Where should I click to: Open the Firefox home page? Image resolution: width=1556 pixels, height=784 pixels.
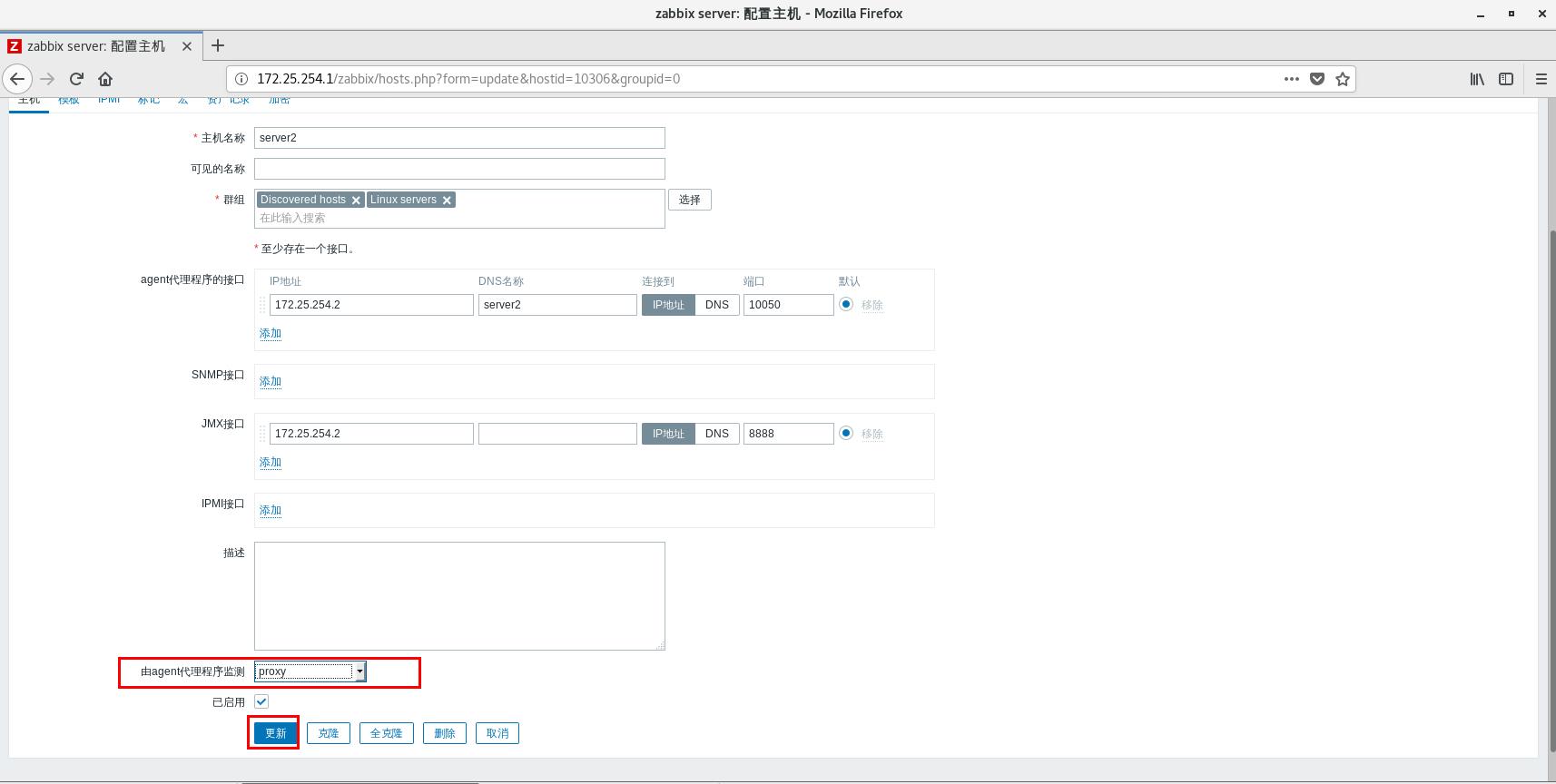105,79
